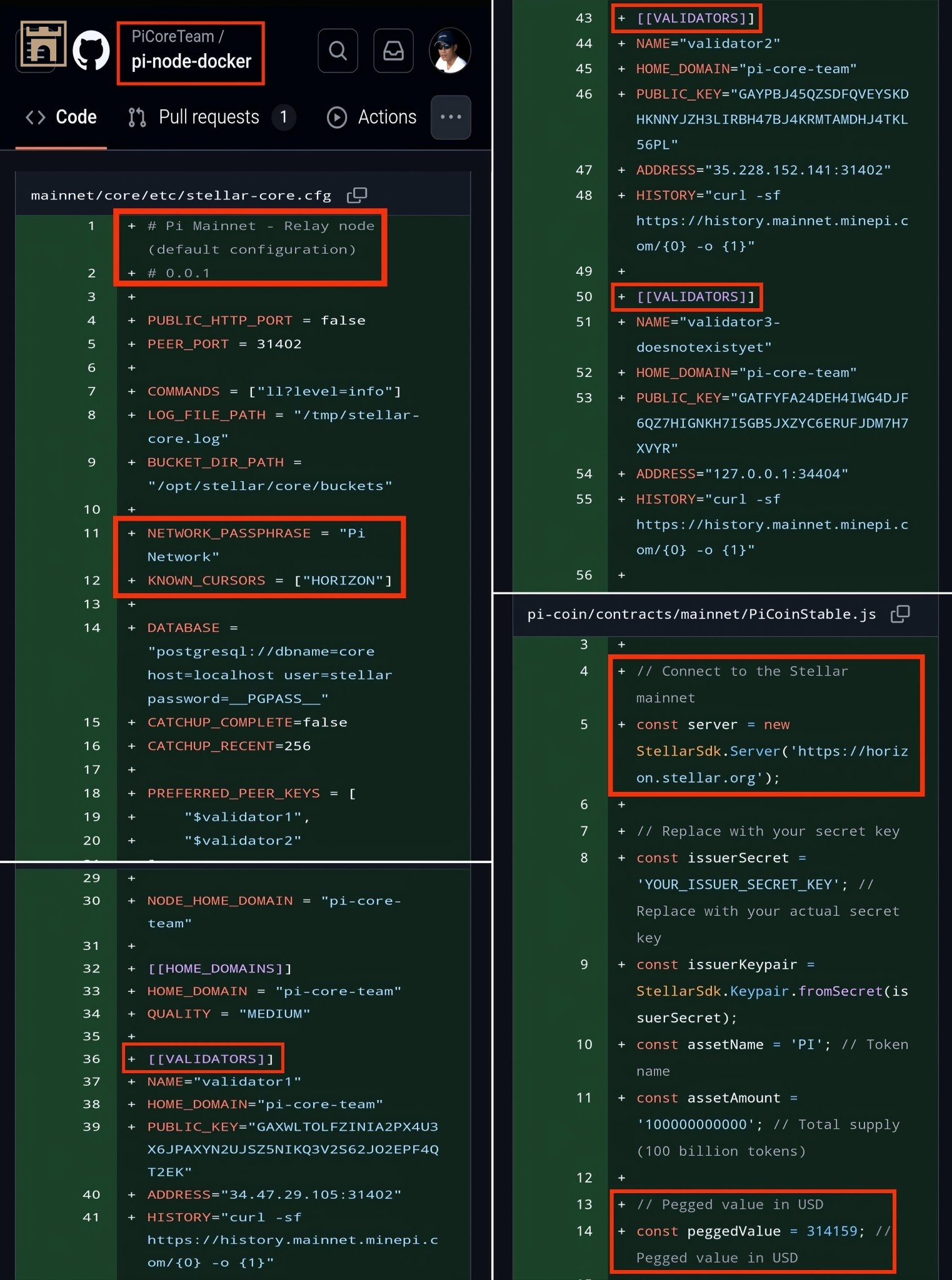Open the GitHub home logo
Image resolution: width=952 pixels, height=1280 pixels.
[91, 51]
